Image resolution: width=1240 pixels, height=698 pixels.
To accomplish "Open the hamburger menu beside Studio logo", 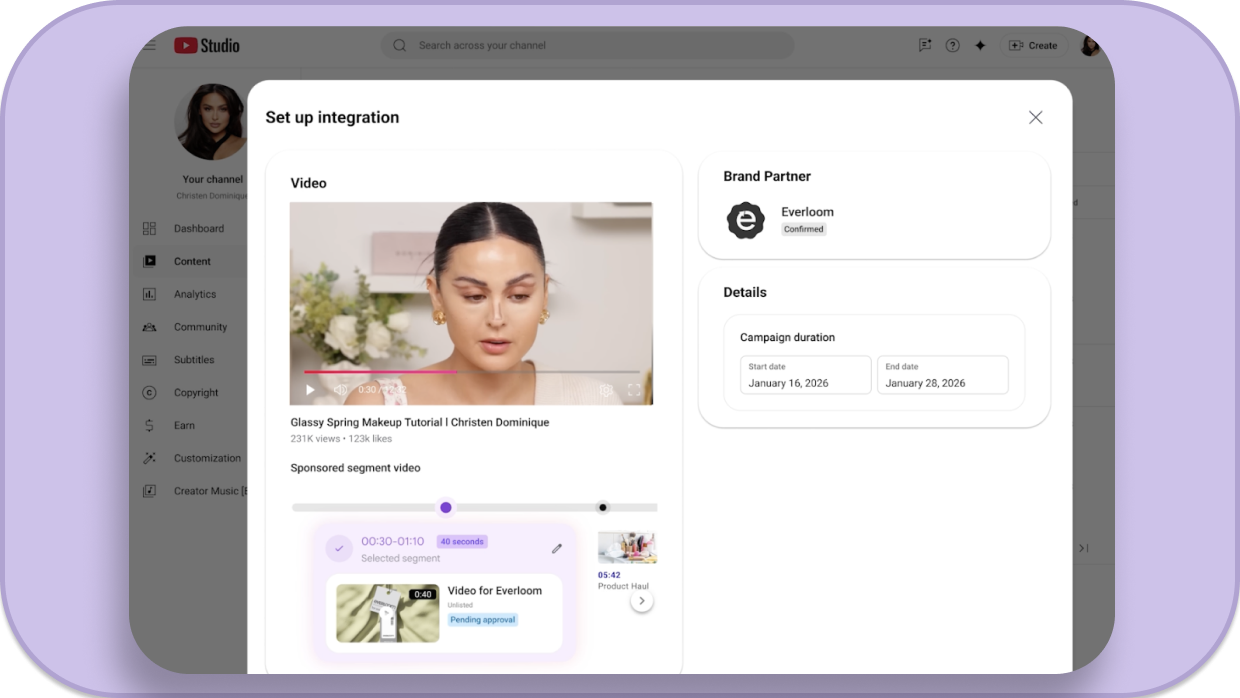I will click(149, 45).
